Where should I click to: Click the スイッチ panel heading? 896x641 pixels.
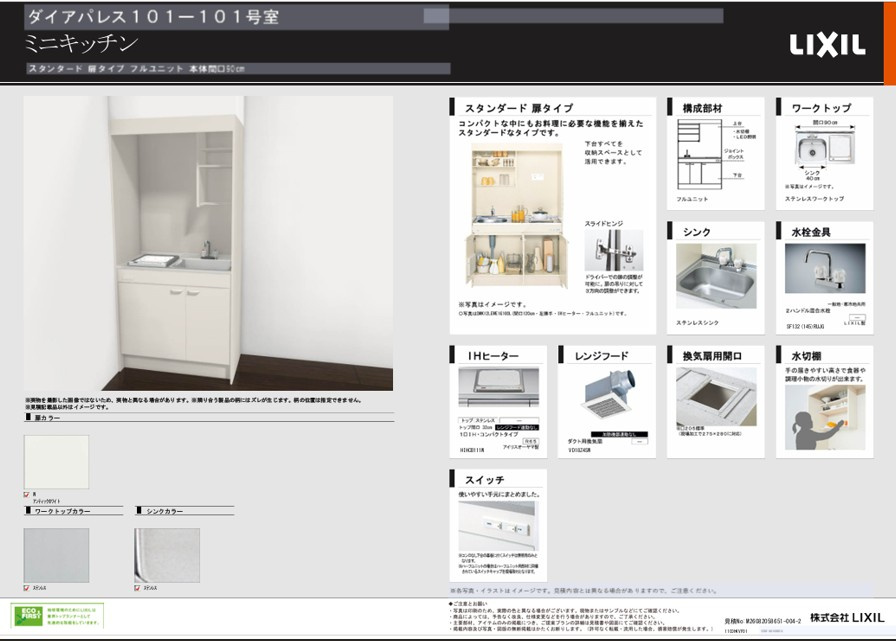485,480
